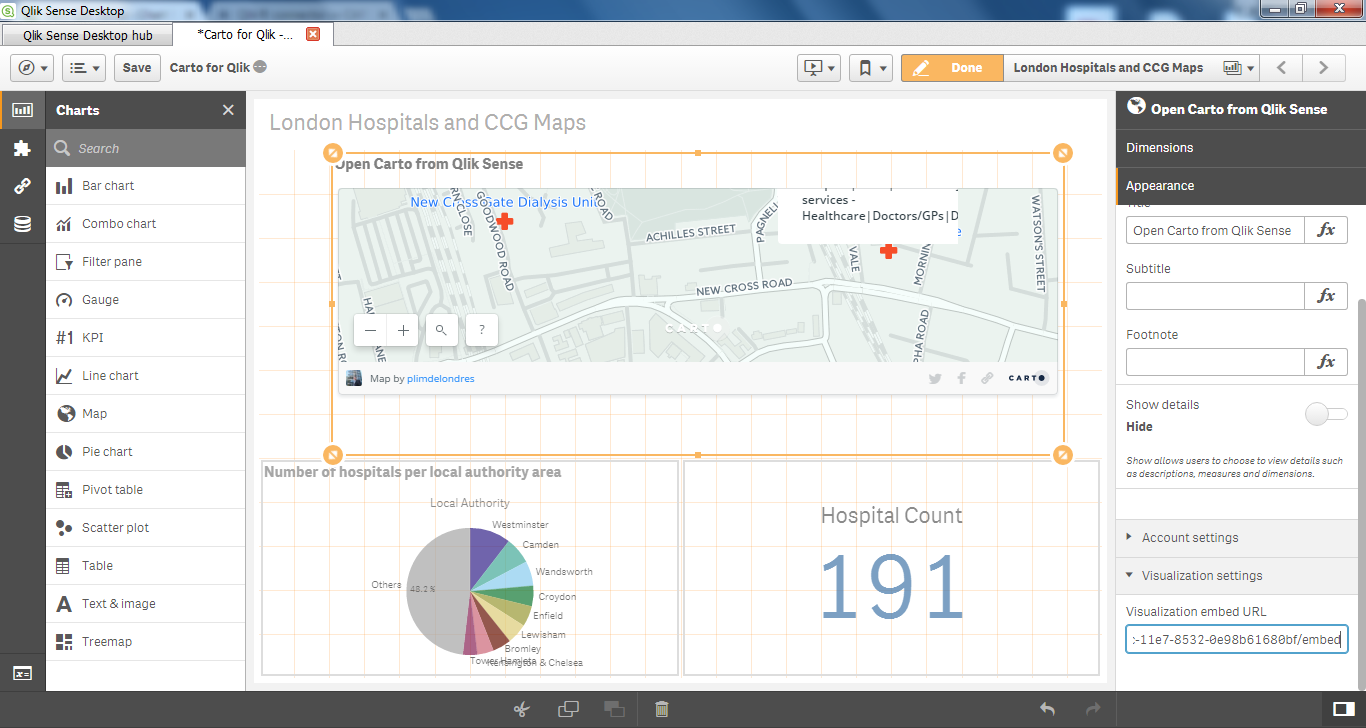This screenshot has height=728, width=1366.
Task: Select the Charts asset panel icon
Action: (22, 110)
